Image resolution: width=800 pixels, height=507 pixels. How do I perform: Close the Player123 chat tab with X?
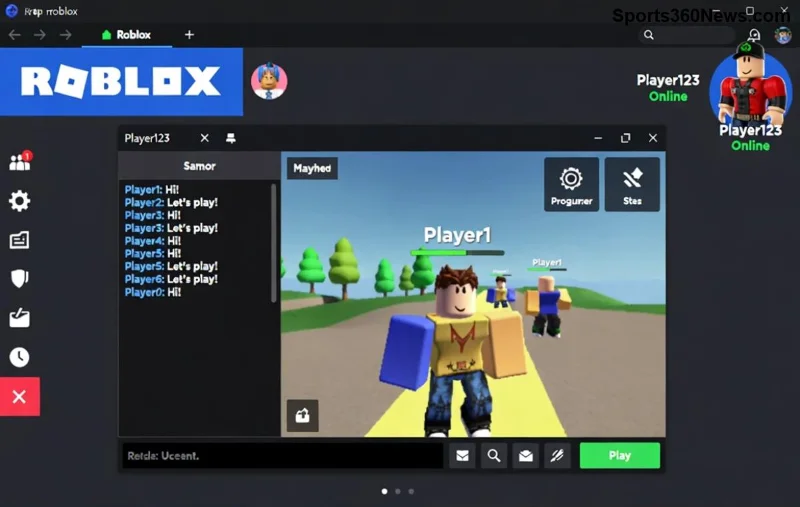tap(205, 138)
